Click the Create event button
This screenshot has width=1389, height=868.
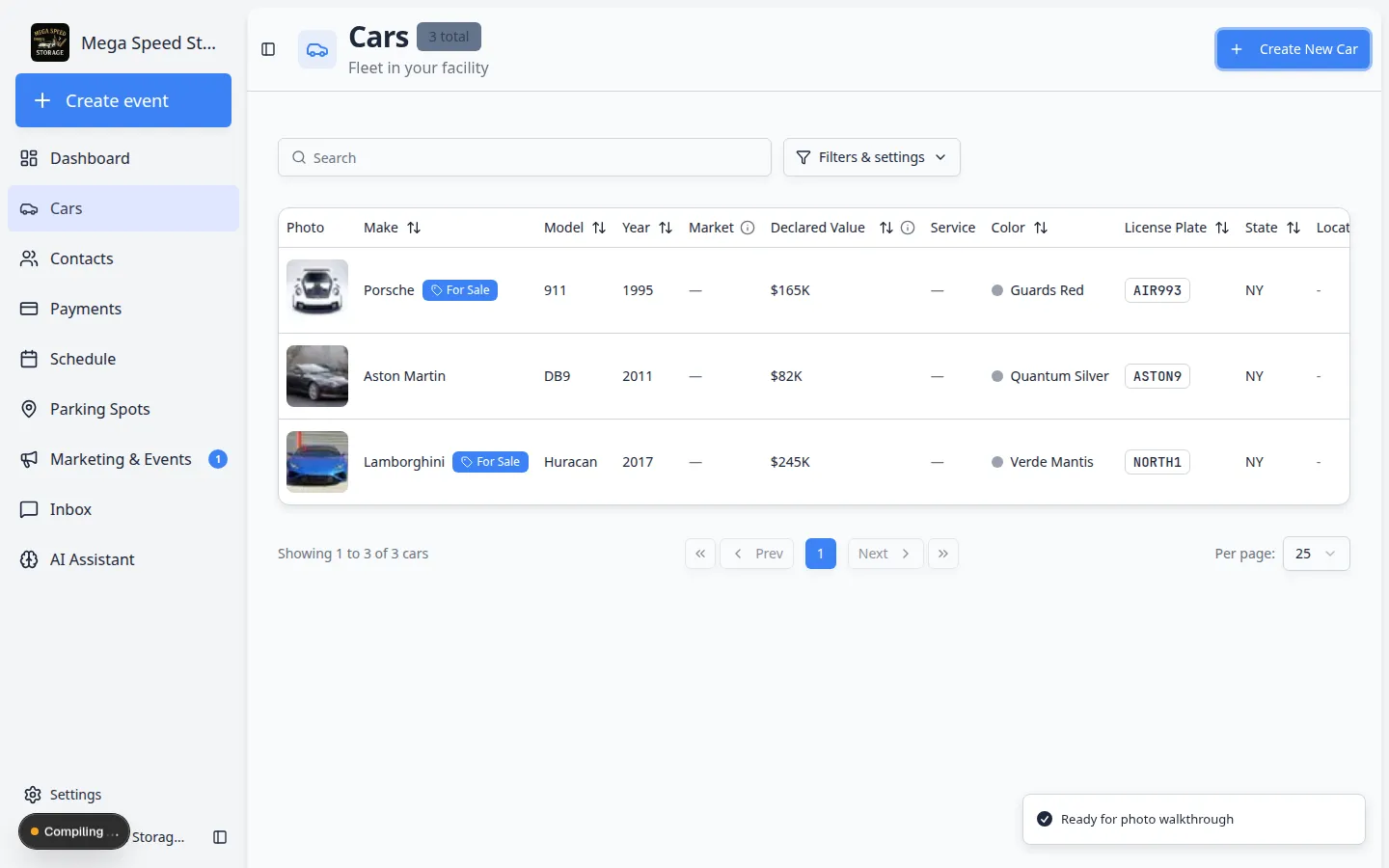pyautogui.click(x=123, y=100)
